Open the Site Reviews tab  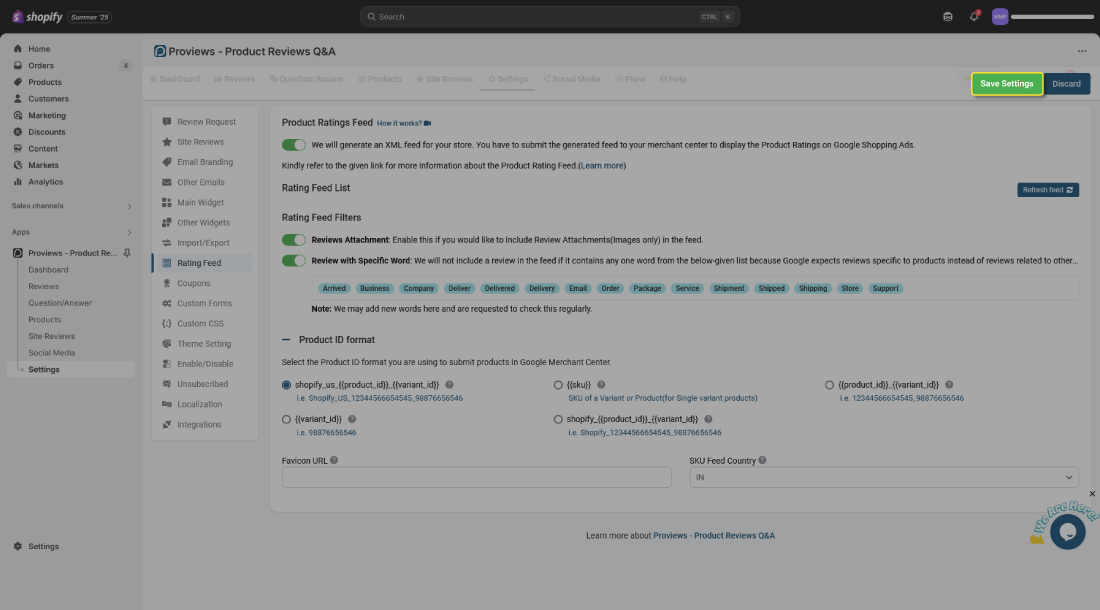pyautogui.click(x=444, y=79)
